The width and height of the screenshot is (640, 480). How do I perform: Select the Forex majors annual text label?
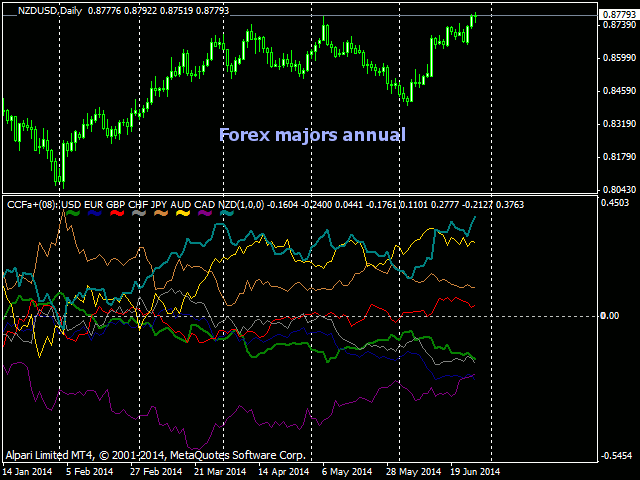pyautogui.click(x=312, y=135)
